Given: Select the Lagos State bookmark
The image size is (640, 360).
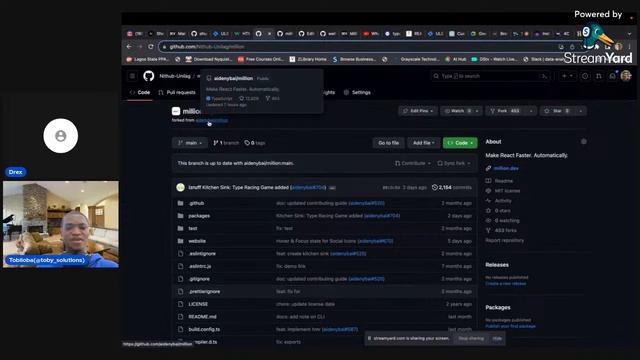Looking at the screenshot, I should [x=147, y=59].
